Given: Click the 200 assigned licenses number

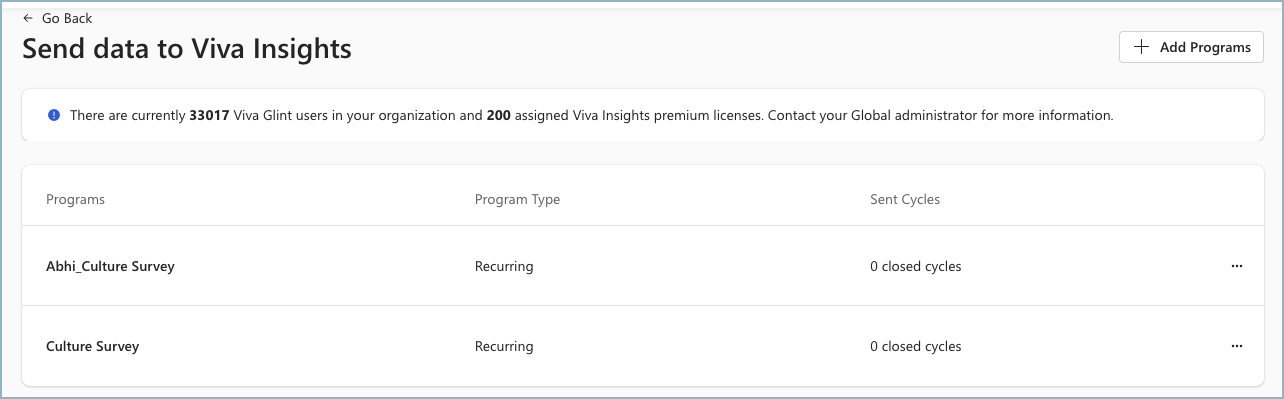Looking at the screenshot, I should coord(499,116).
